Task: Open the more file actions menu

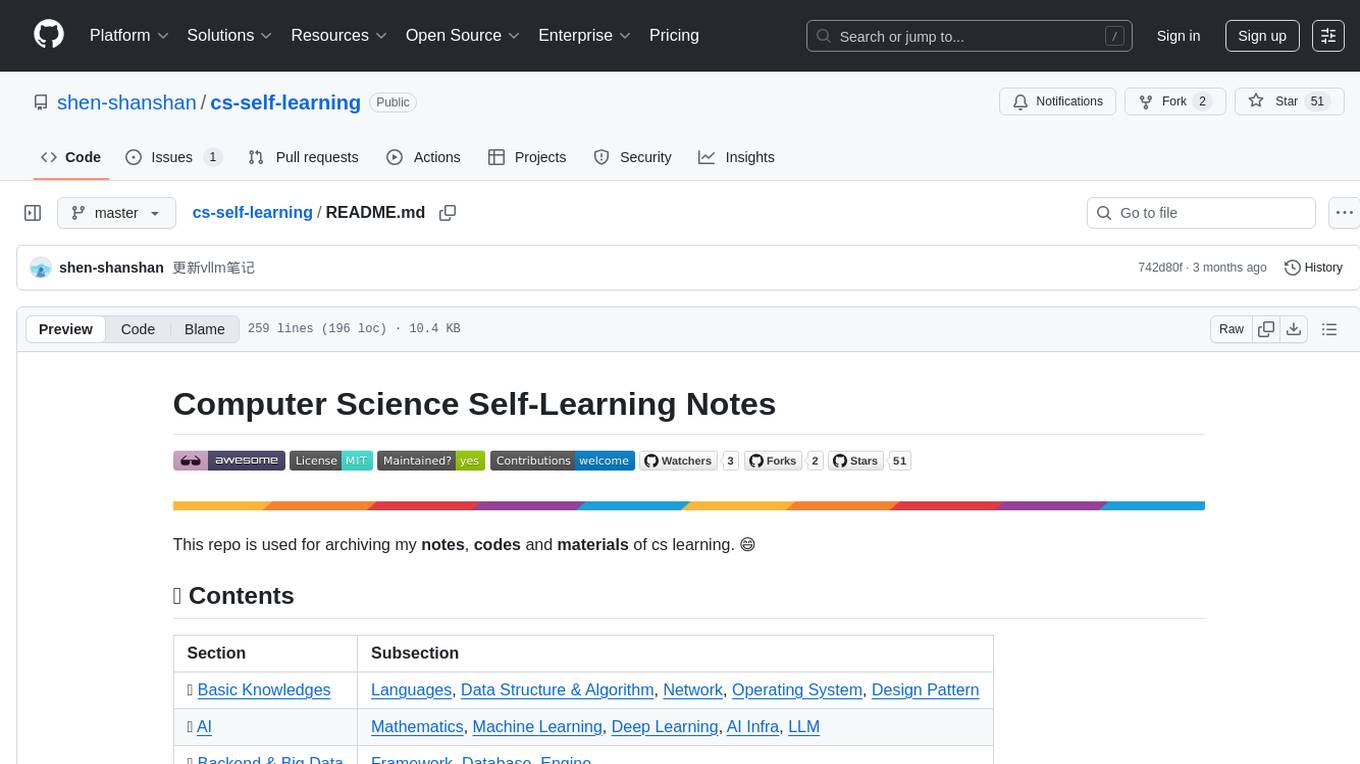Action: click(x=1345, y=213)
